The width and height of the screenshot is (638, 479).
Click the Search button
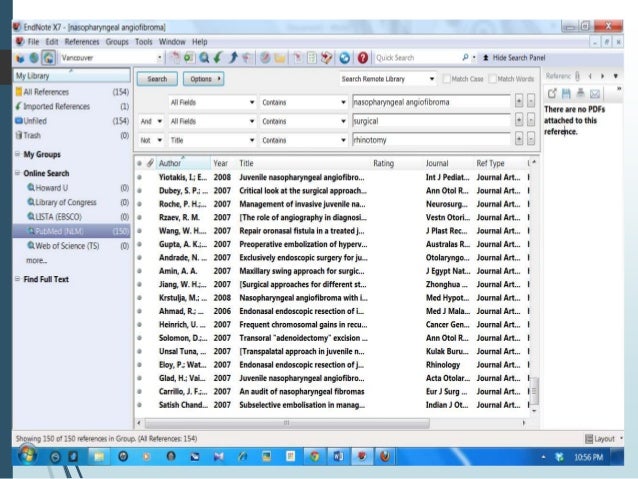(157, 79)
